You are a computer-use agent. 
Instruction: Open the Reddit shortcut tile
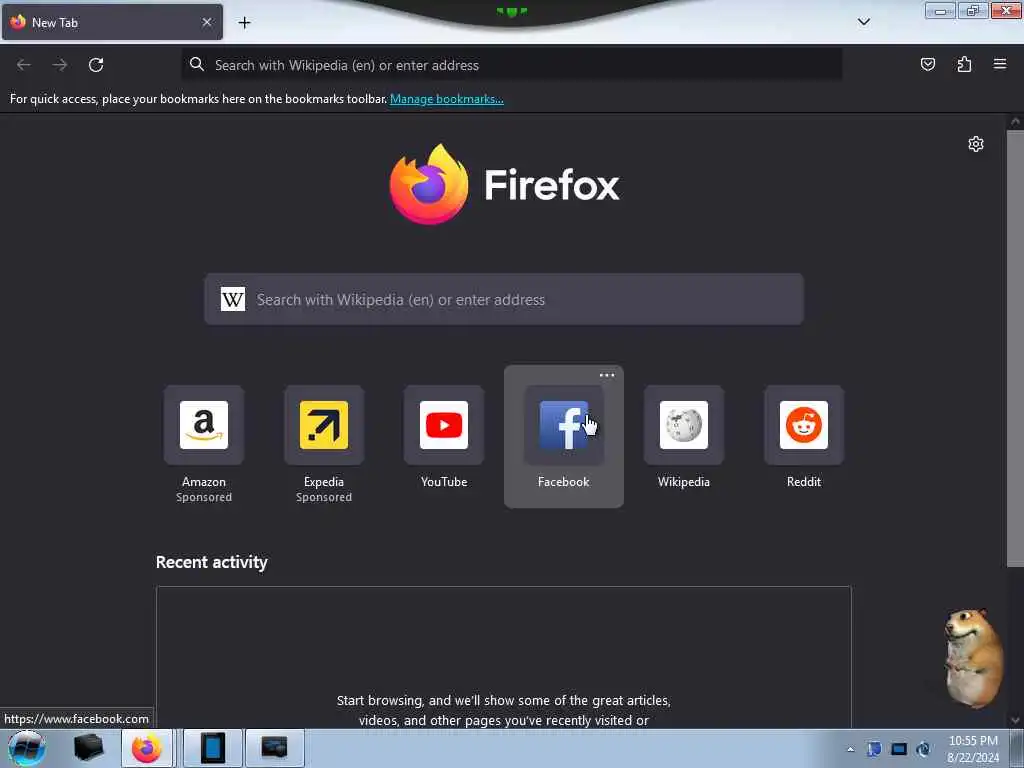tap(804, 425)
